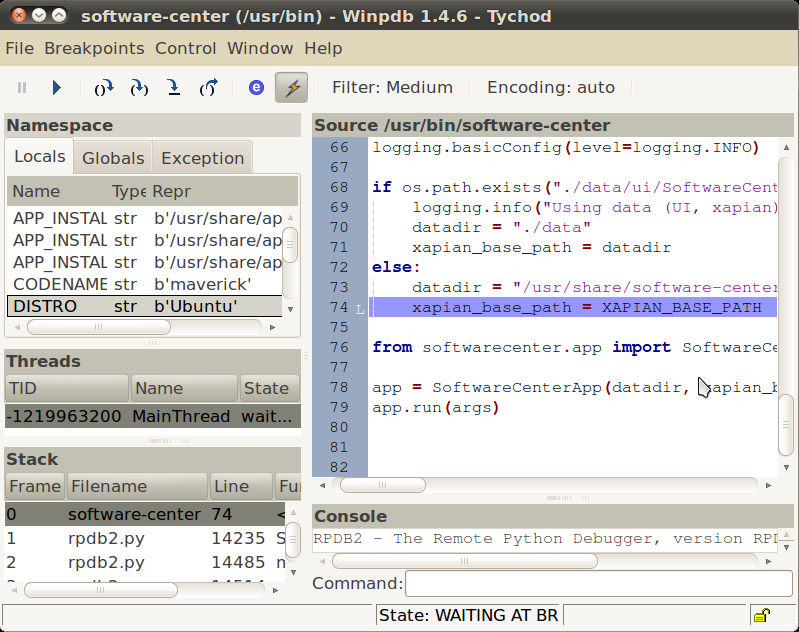Open the Filter: Medium selector

[392, 88]
